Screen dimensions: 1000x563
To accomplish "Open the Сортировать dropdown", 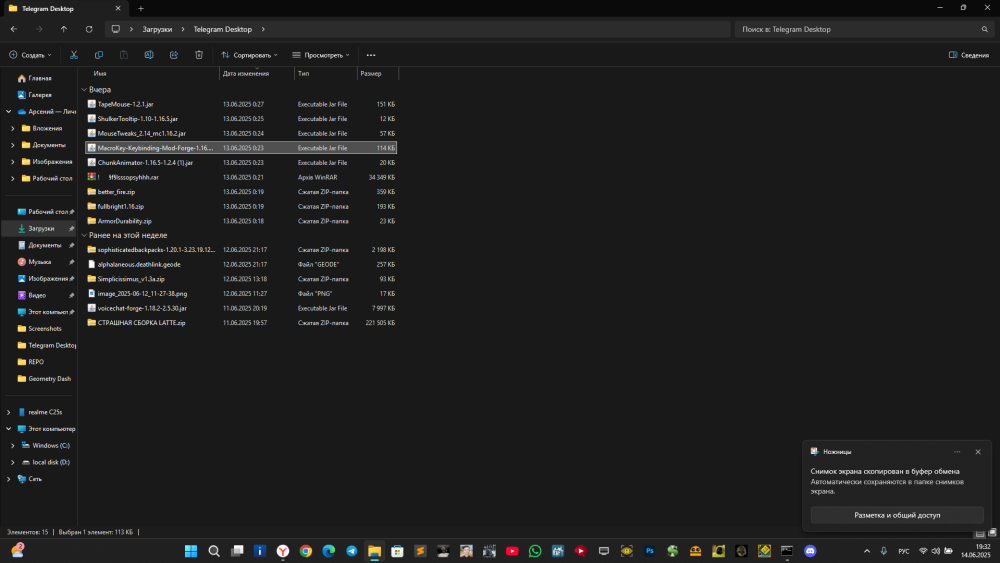I will [249, 55].
